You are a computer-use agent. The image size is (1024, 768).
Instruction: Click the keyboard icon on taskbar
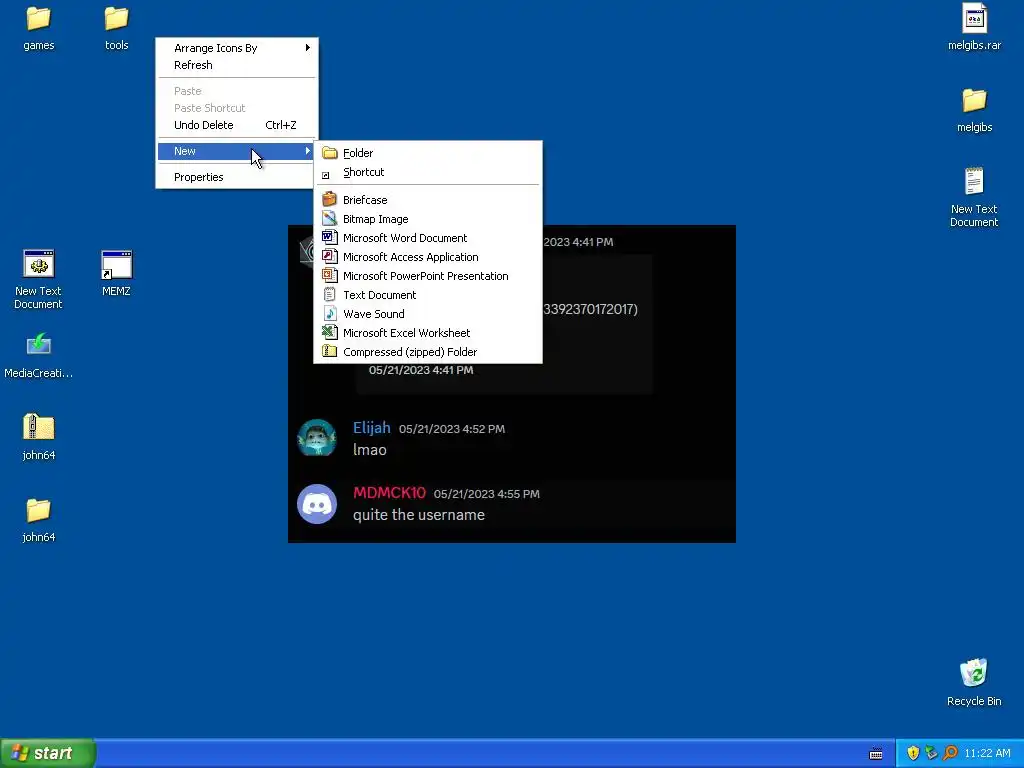coord(876,754)
